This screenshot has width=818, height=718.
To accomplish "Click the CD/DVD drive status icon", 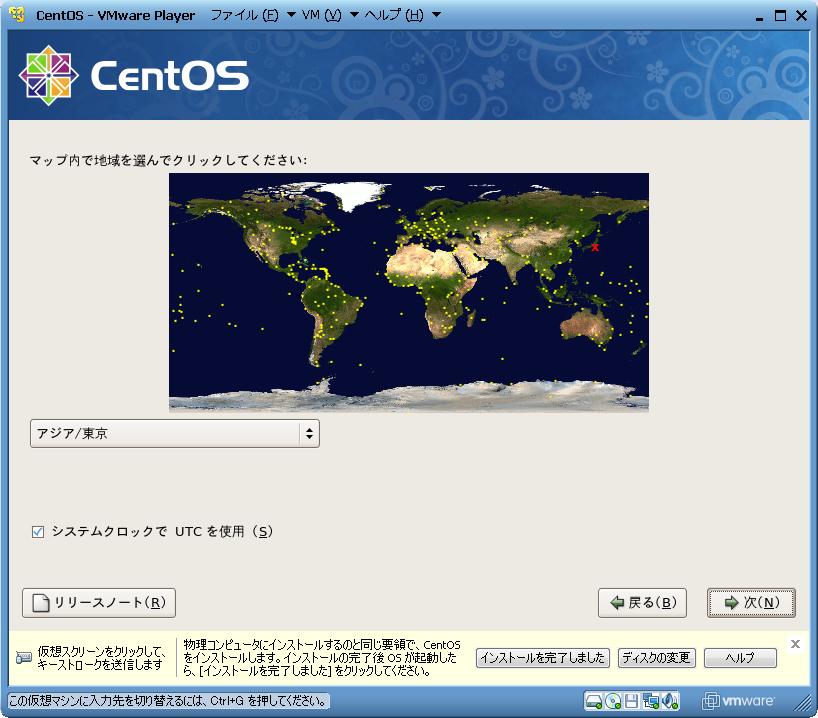I will click(x=613, y=700).
